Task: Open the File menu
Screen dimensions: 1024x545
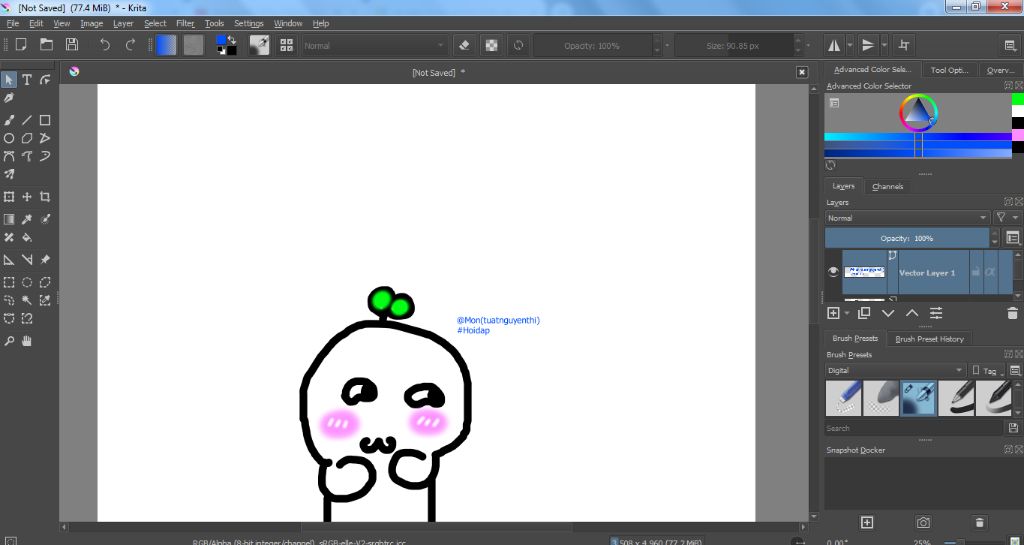Action: (x=12, y=23)
